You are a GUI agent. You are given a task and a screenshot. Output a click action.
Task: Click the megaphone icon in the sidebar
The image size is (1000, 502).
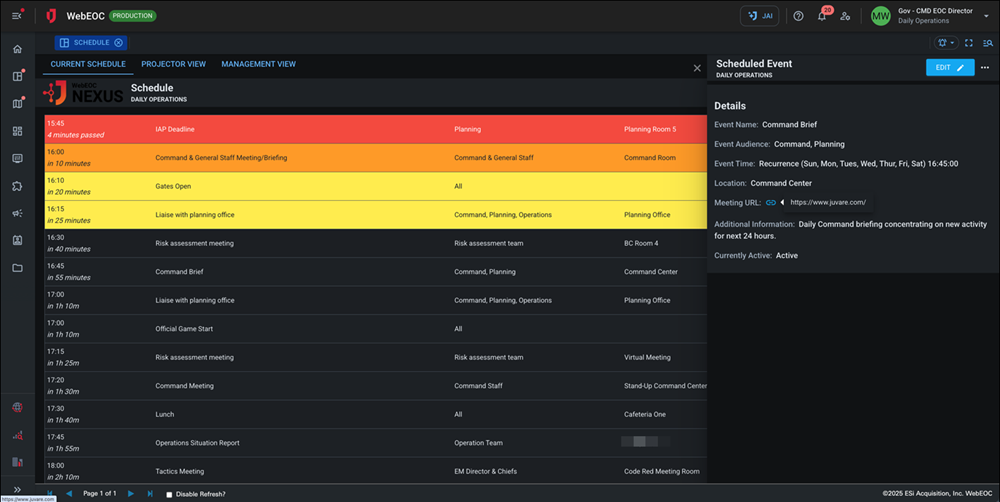(17, 213)
